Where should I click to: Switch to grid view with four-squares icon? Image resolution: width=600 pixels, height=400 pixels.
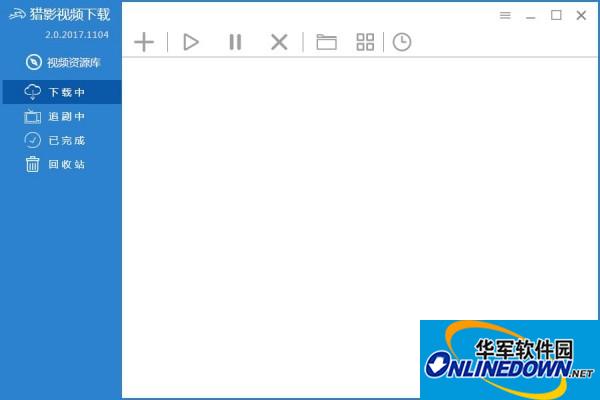click(x=365, y=42)
